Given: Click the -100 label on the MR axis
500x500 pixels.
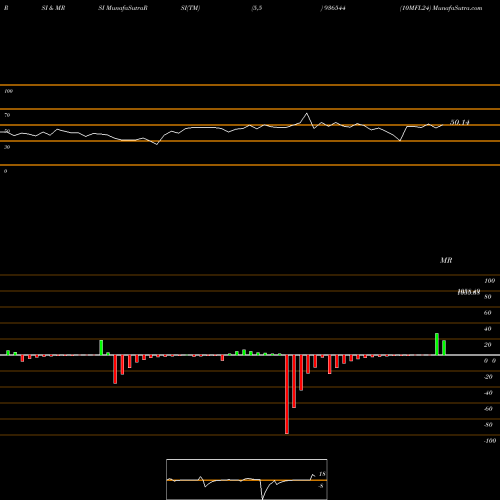Looking at the screenshot, I should point(490,441).
